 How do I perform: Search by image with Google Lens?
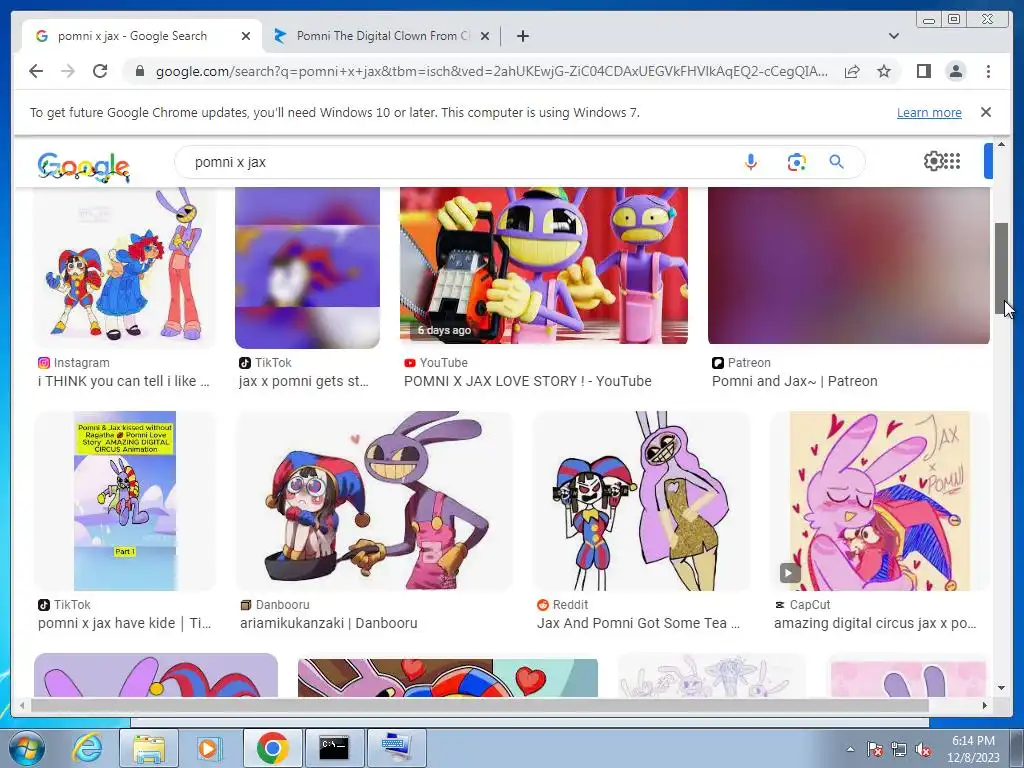click(x=796, y=162)
